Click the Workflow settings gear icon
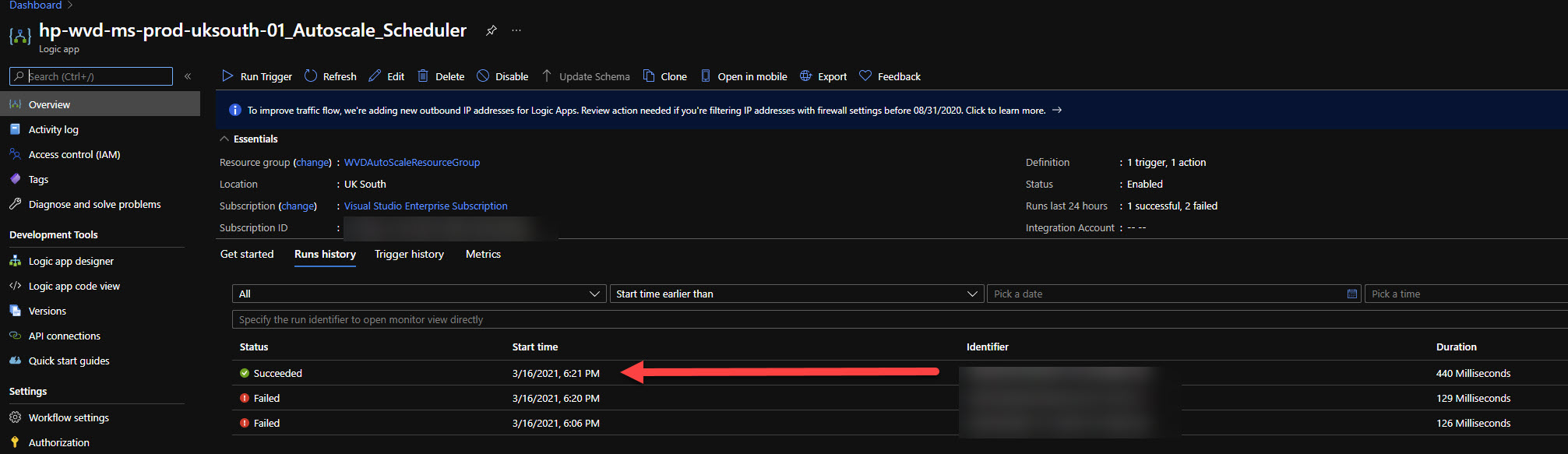 [x=15, y=417]
